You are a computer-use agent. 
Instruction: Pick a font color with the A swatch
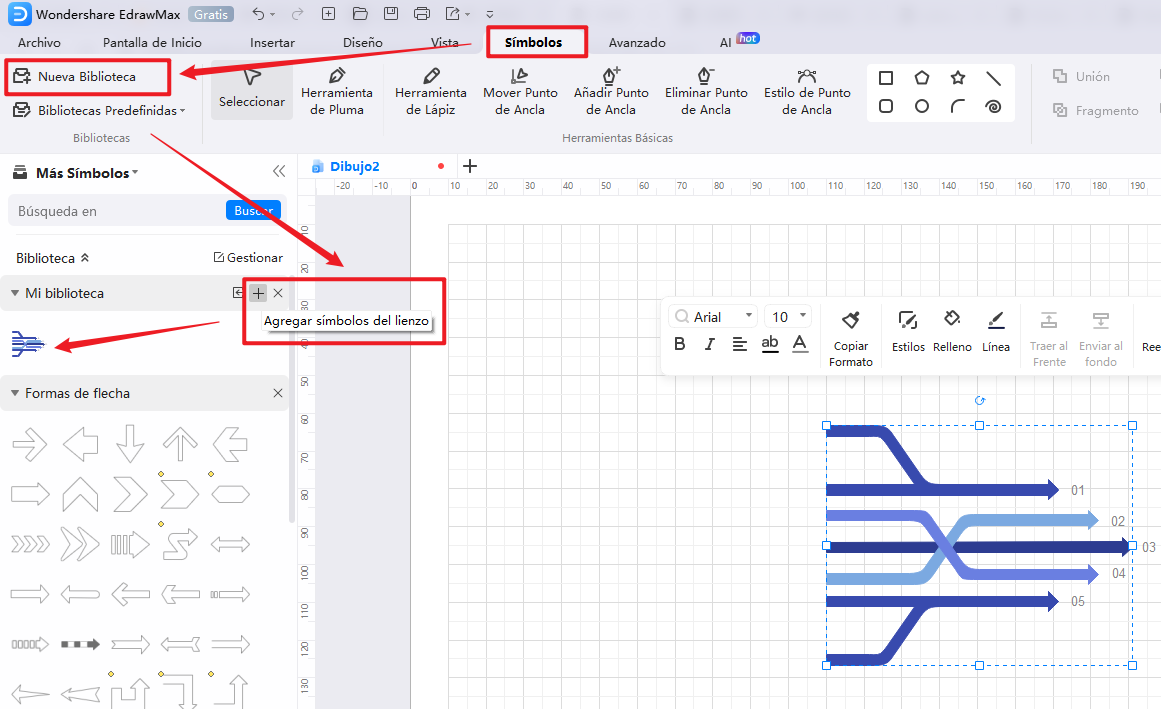[800, 344]
